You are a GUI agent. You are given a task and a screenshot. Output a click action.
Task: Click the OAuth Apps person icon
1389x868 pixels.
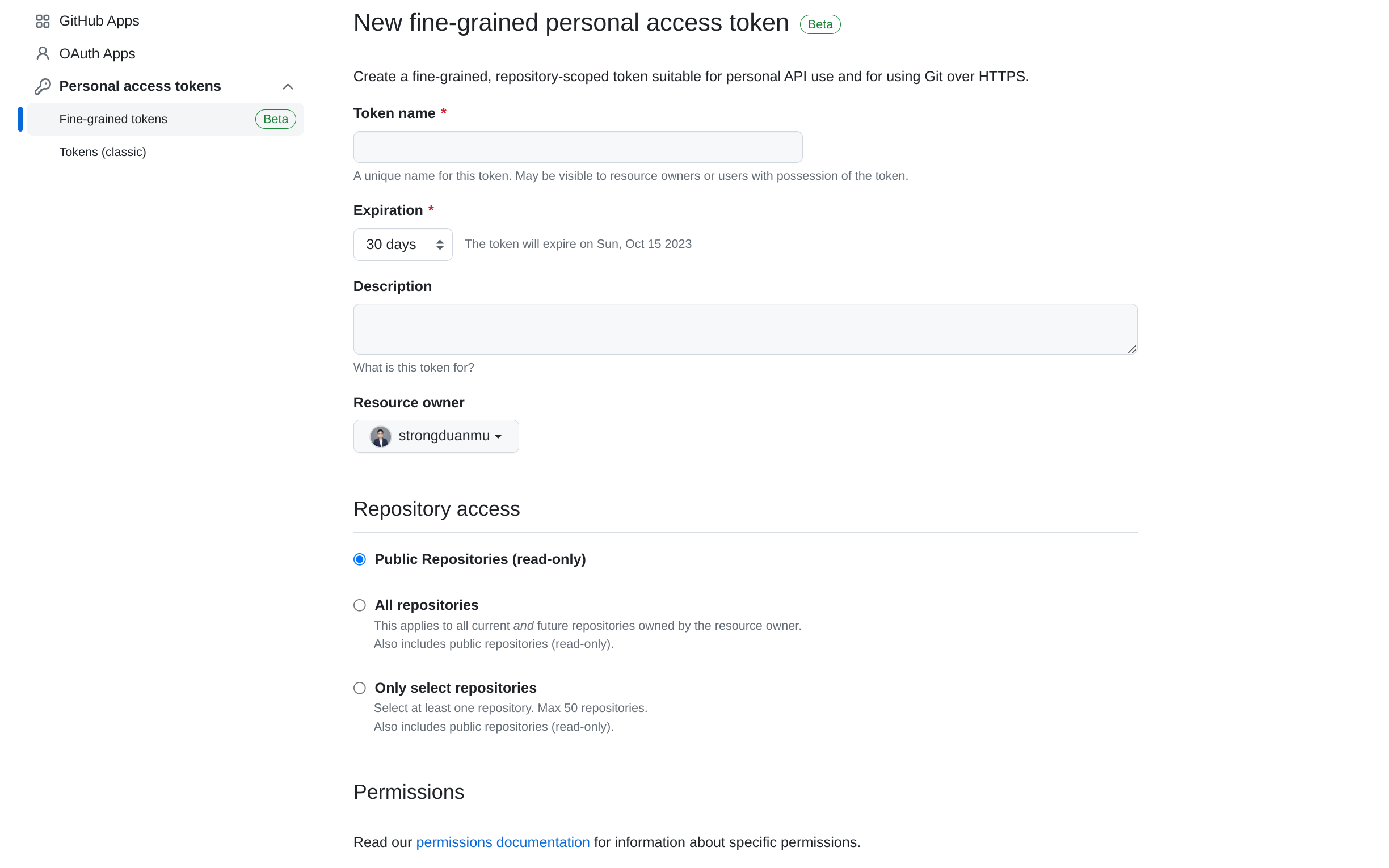click(43, 53)
